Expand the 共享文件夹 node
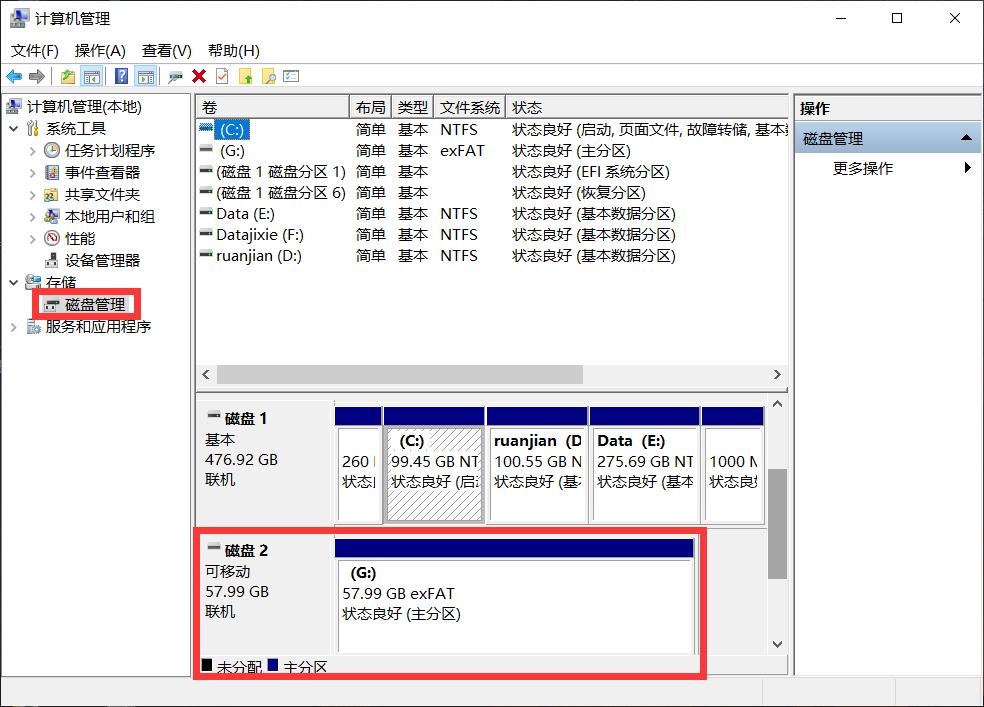The height and width of the screenshot is (707, 984). [33, 194]
